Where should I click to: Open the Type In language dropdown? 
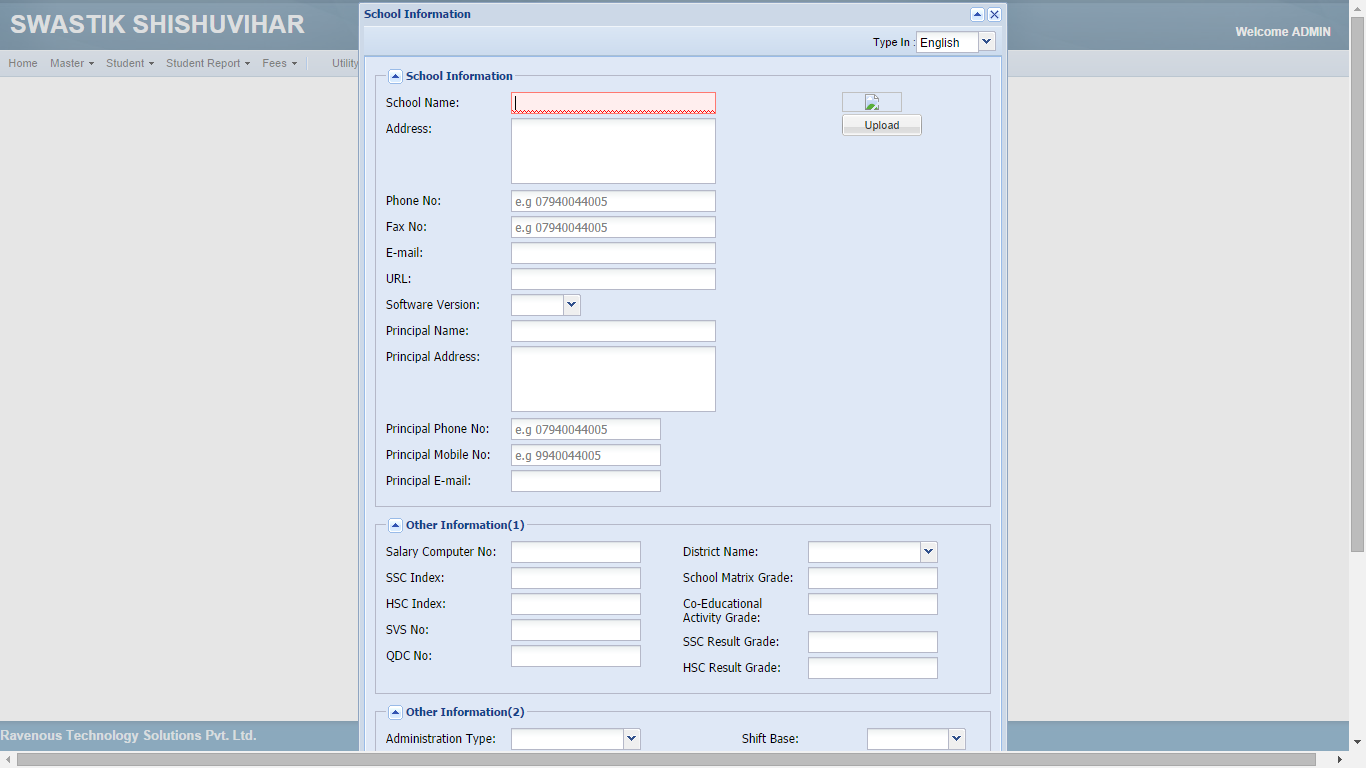986,41
